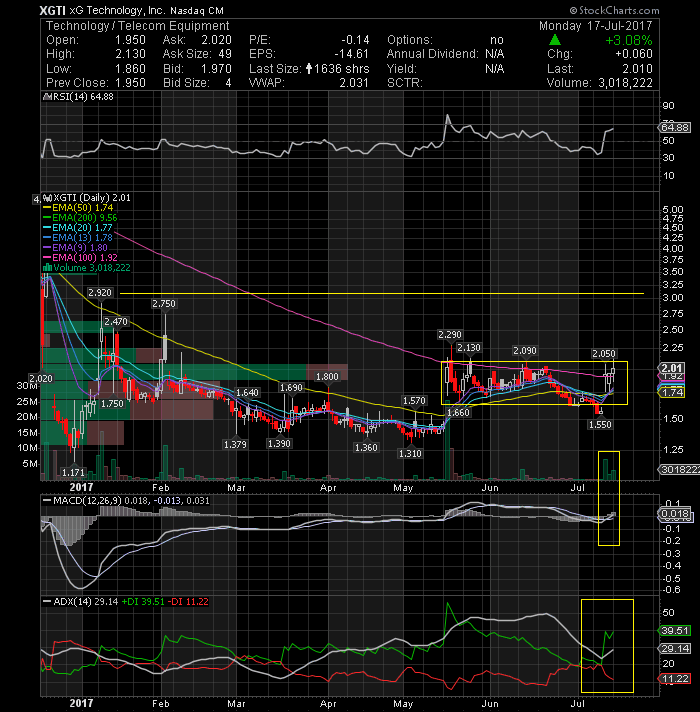Select Technology / Telecom Equipment sector text
The image size is (700, 712).
point(138,26)
